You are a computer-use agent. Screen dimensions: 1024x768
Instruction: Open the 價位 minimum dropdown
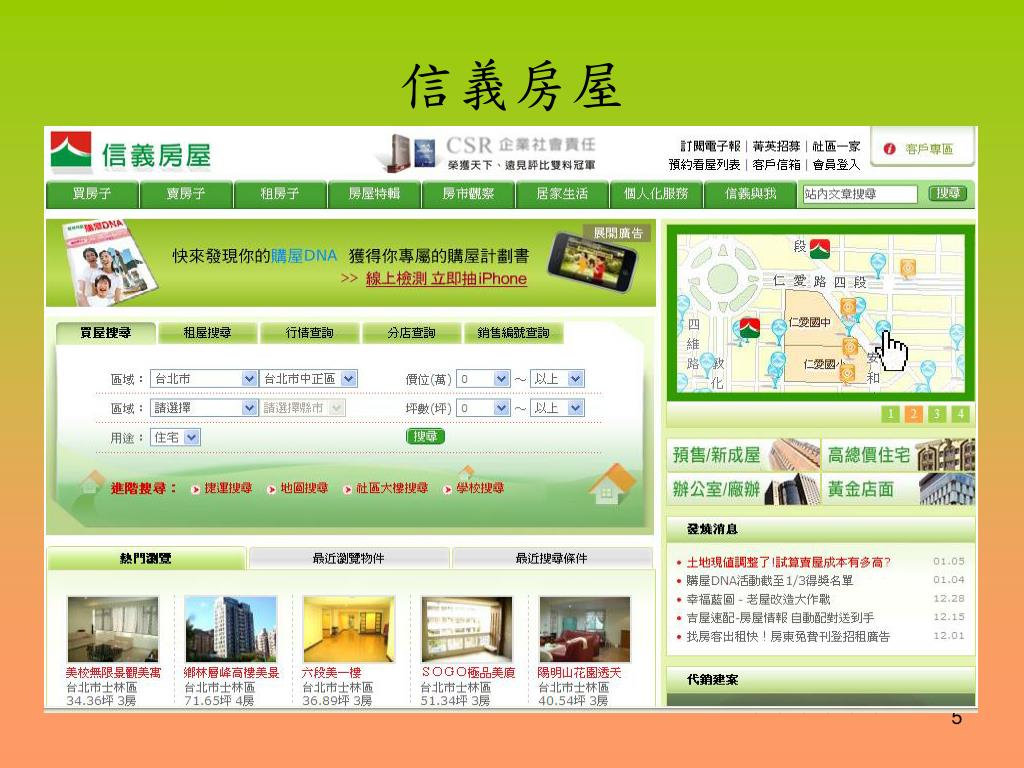click(483, 379)
